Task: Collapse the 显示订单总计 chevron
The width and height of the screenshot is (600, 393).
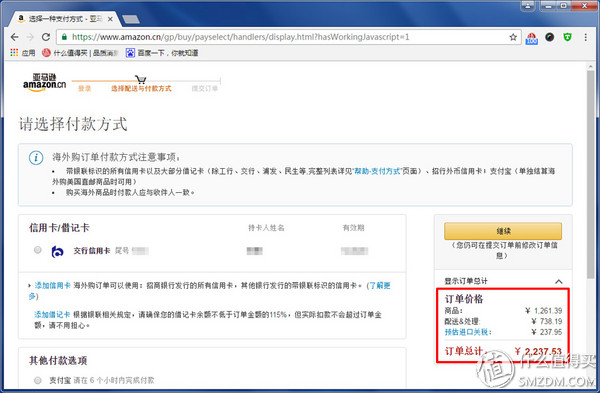Action: click(559, 281)
